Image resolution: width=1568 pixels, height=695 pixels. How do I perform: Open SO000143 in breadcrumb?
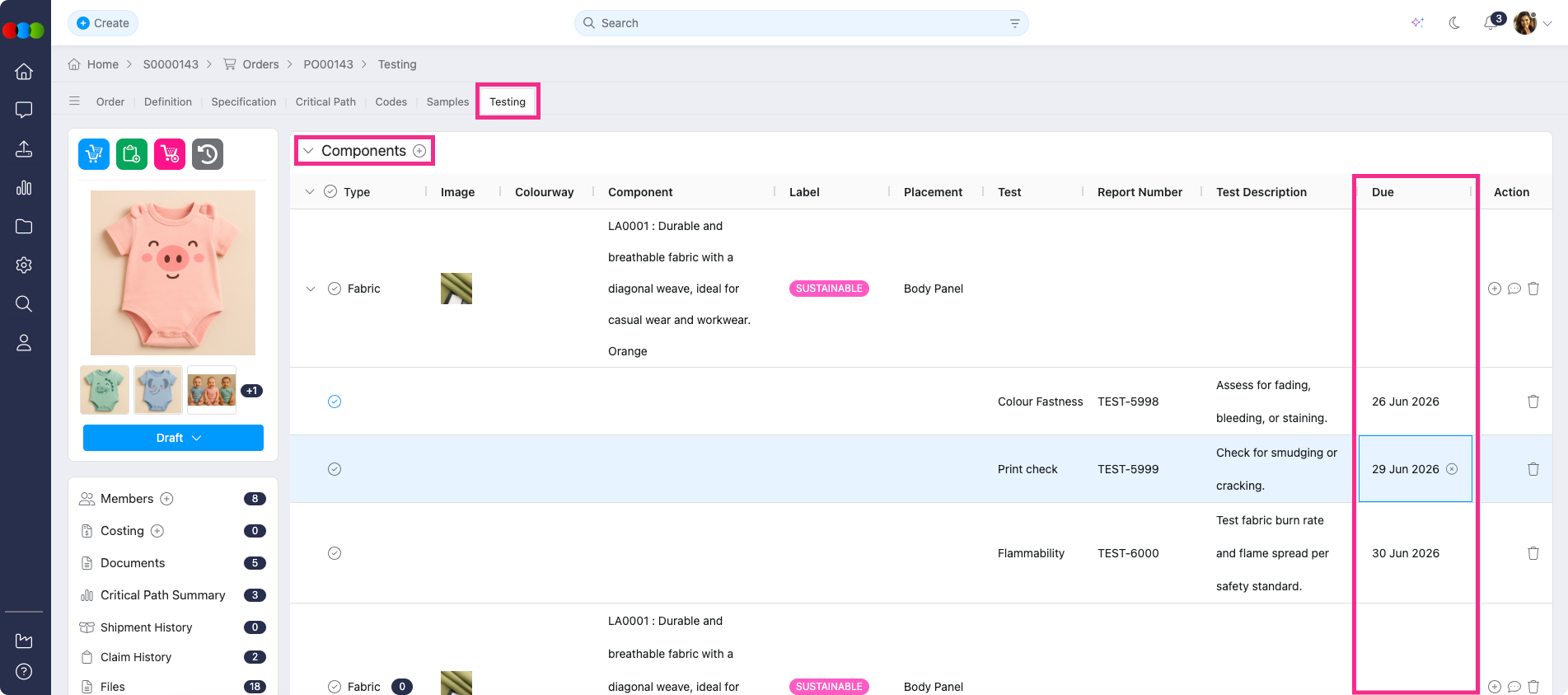click(x=171, y=64)
